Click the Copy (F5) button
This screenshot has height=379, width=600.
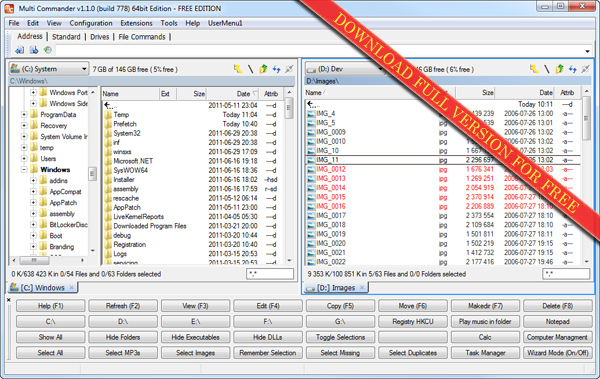pos(340,306)
